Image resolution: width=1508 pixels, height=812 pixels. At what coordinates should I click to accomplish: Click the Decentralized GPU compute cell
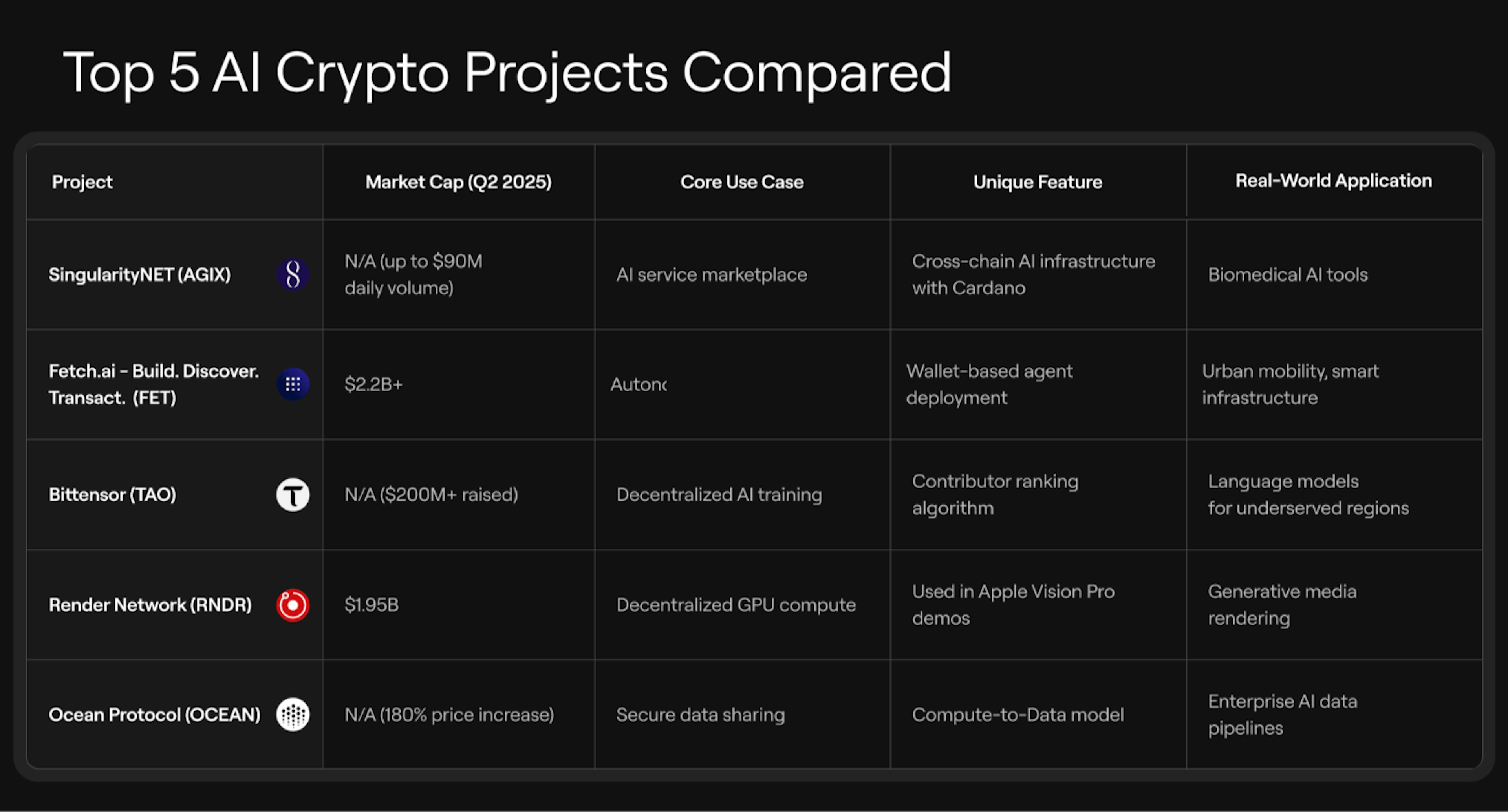point(736,605)
